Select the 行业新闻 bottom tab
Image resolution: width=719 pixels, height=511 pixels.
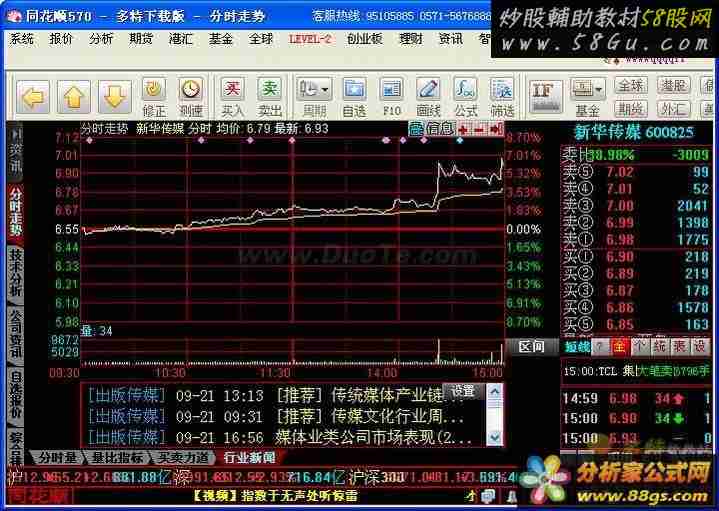[x=250, y=457]
